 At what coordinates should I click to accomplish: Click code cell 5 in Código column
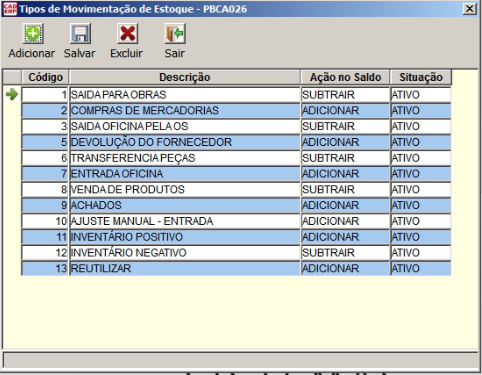[x=45, y=142]
